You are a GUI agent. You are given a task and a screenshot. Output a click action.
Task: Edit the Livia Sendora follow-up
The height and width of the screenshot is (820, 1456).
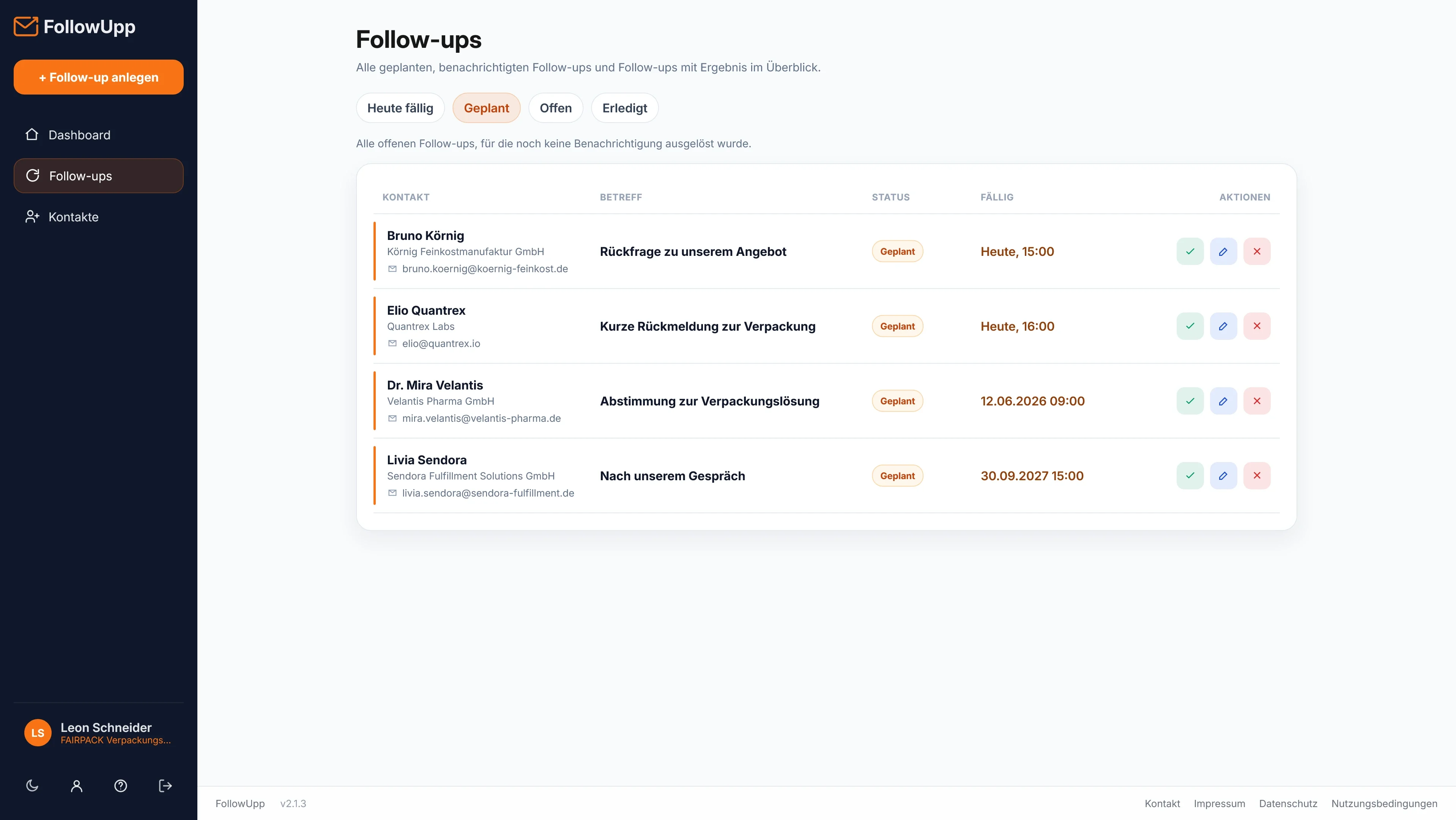[1223, 476]
